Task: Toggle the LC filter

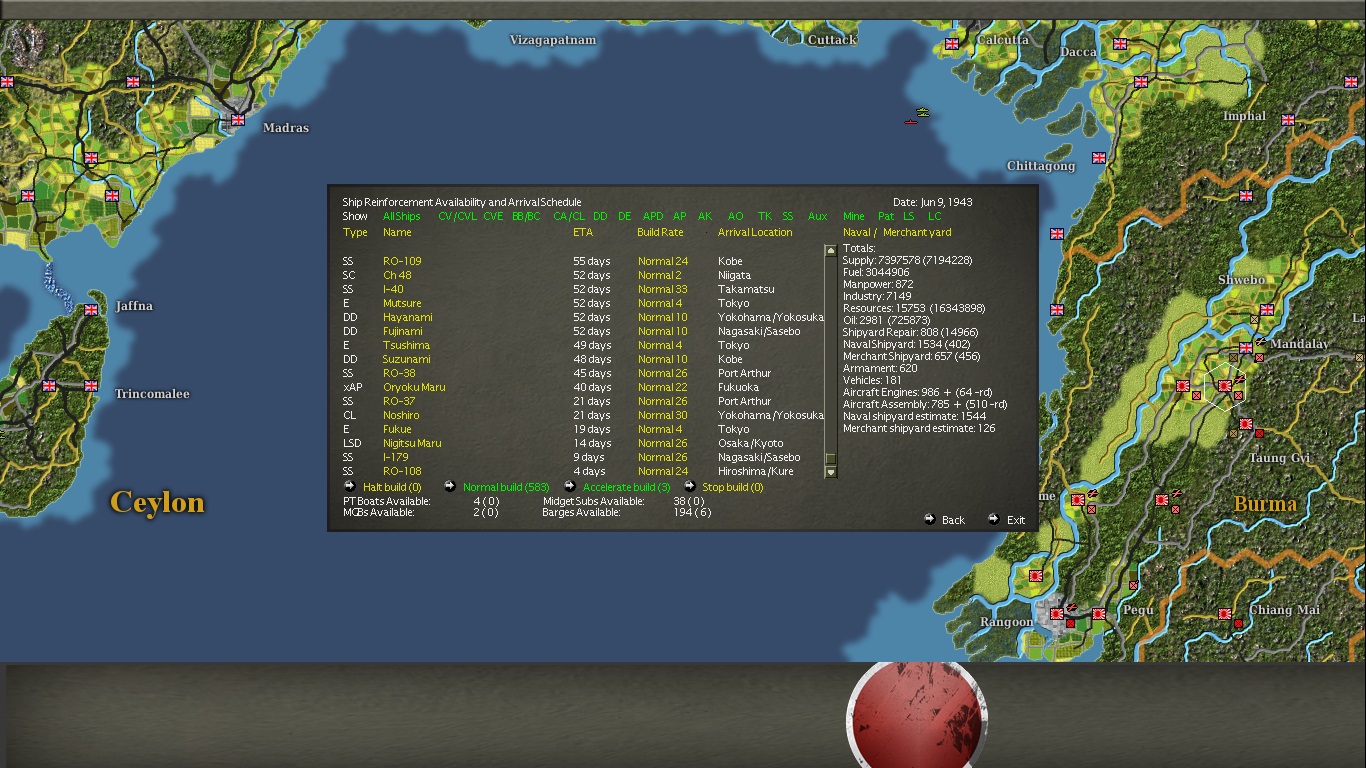Action: (934, 216)
